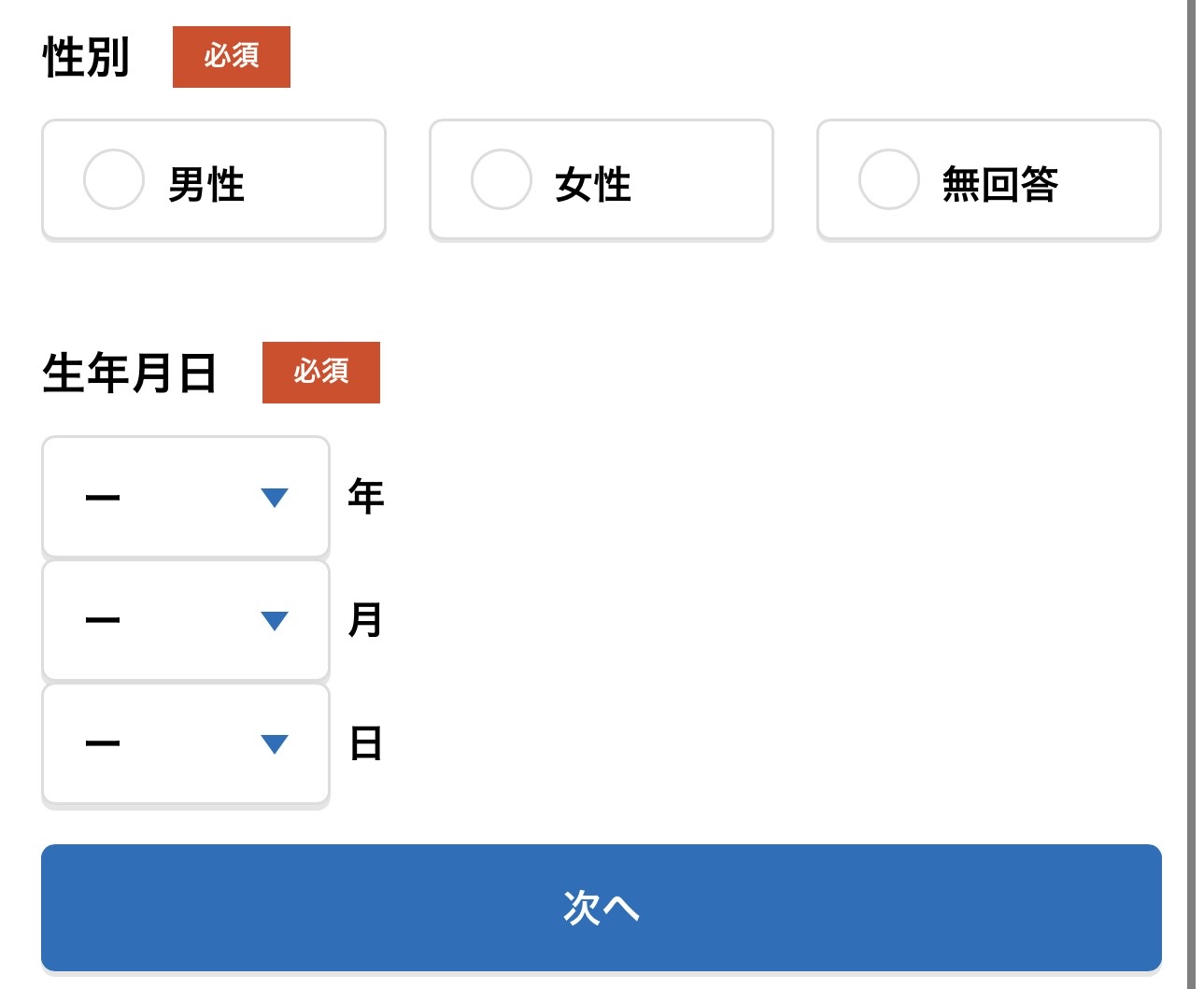Click the dash placeholder in month select
The width and height of the screenshot is (1204, 989).
[103, 621]
